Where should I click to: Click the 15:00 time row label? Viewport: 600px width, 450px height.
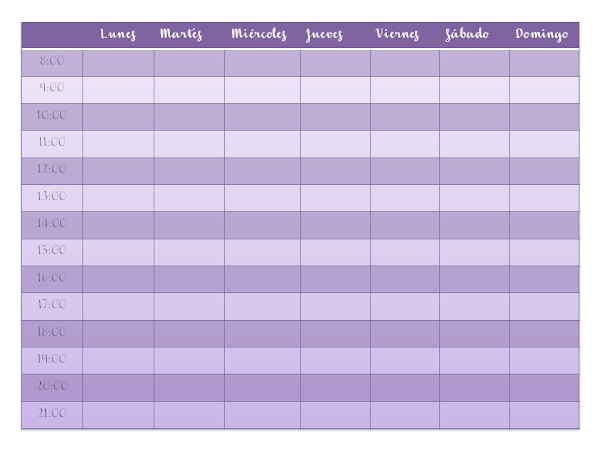point(52,250)
